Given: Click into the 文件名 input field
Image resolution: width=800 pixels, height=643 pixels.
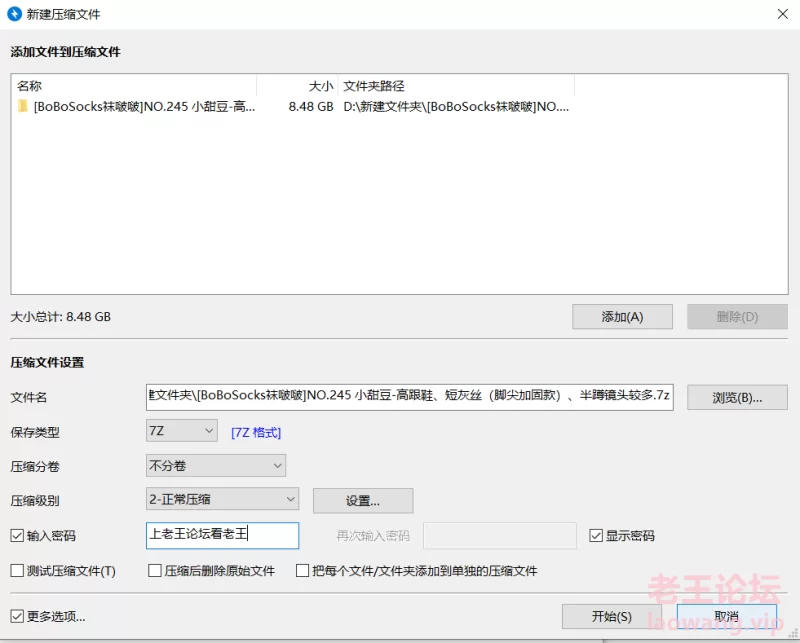Looking at the screenshot, I should tap(410, 397).
